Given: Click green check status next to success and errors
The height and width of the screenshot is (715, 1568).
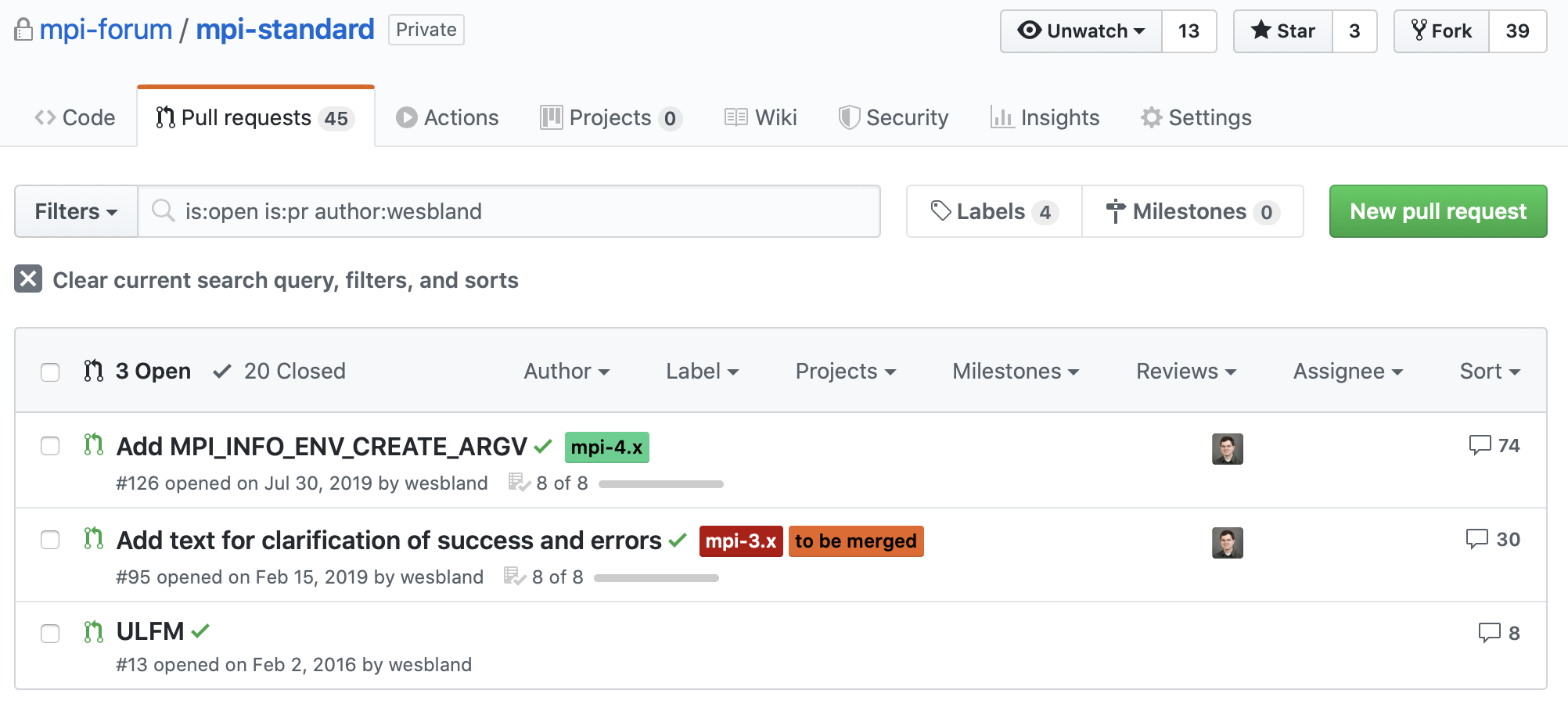Looking at the screenshot, I should pos(678,541).
